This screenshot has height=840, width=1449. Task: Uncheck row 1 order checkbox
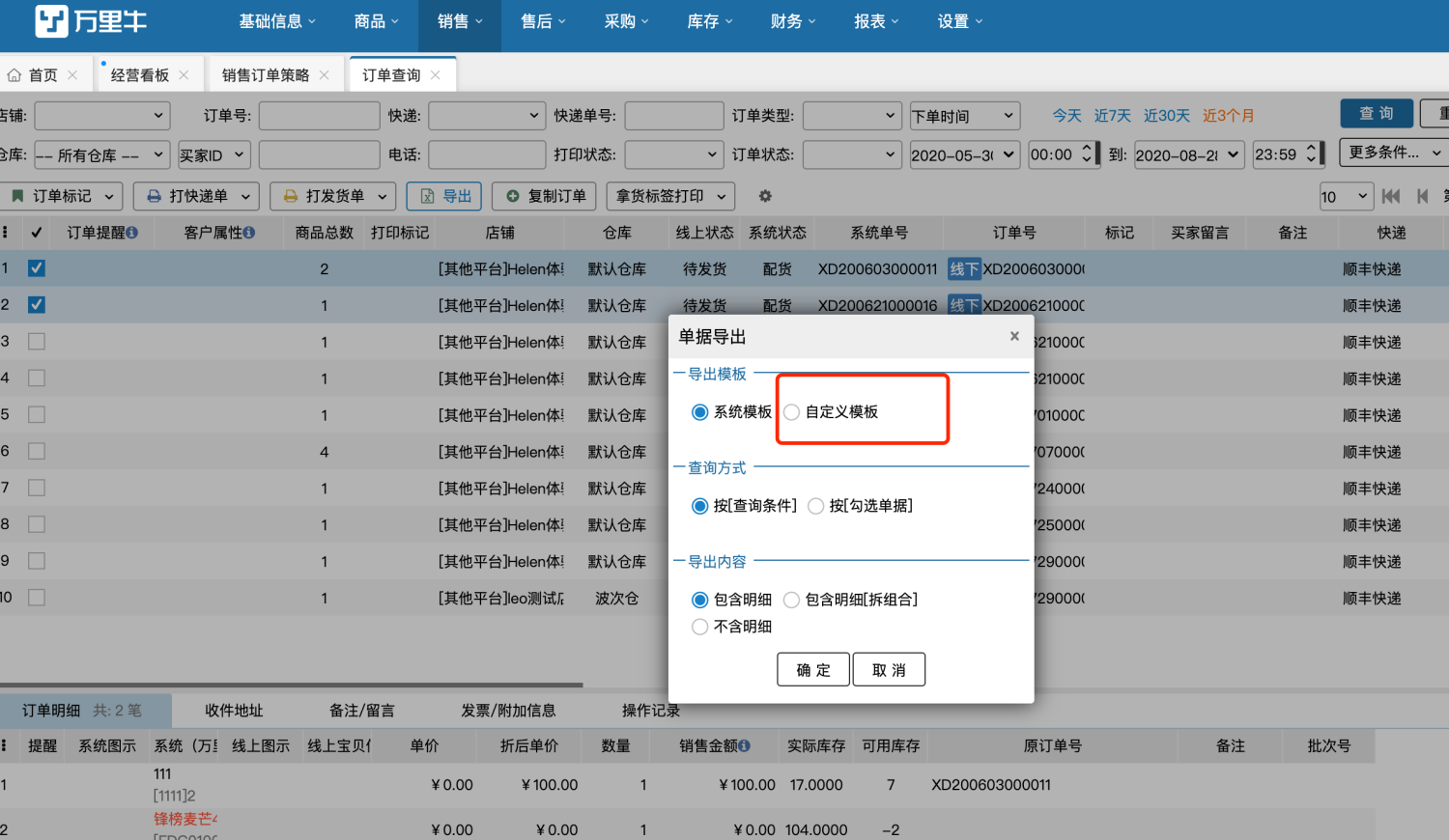point(37,268)
